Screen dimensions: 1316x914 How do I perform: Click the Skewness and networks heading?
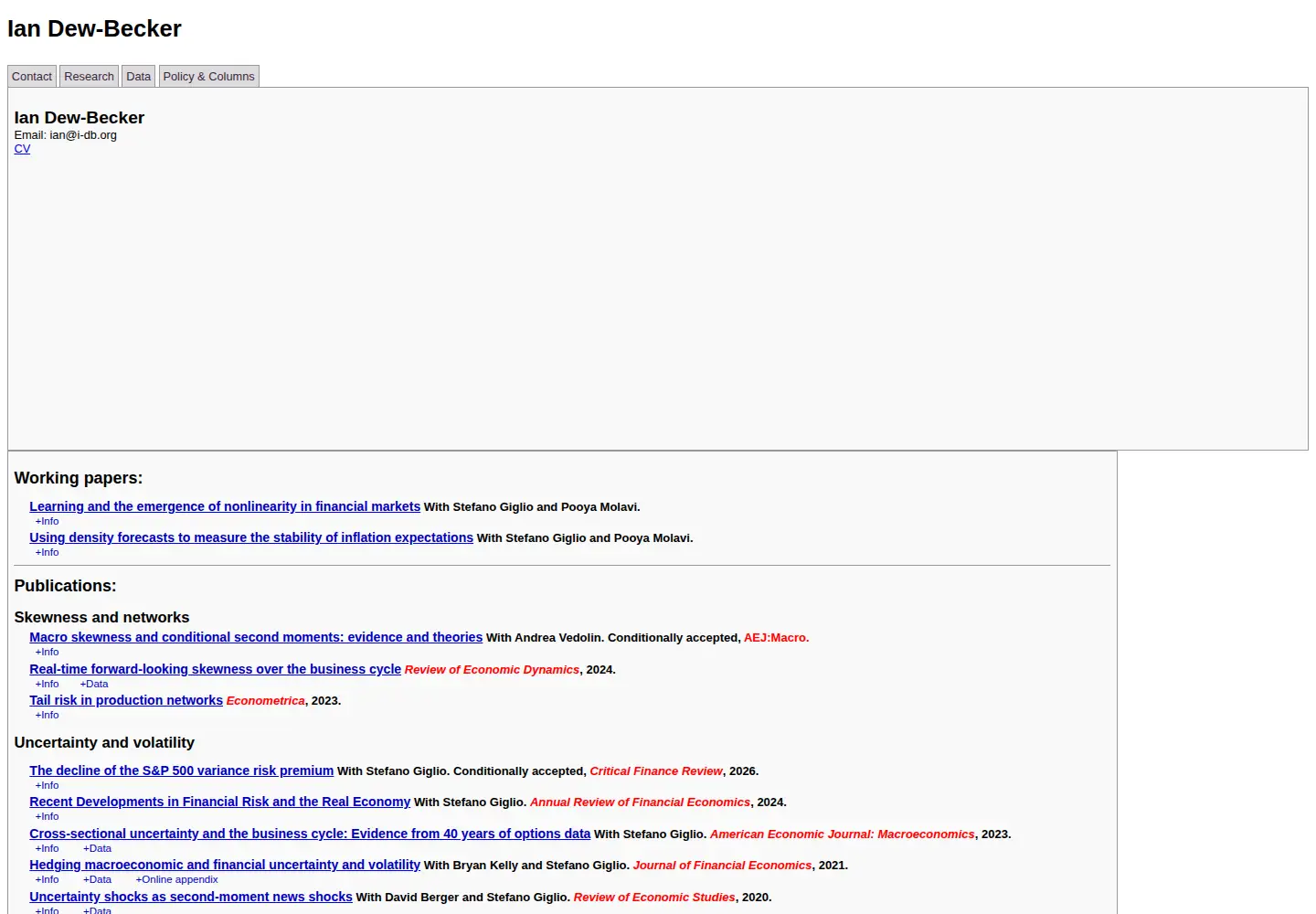101,618
